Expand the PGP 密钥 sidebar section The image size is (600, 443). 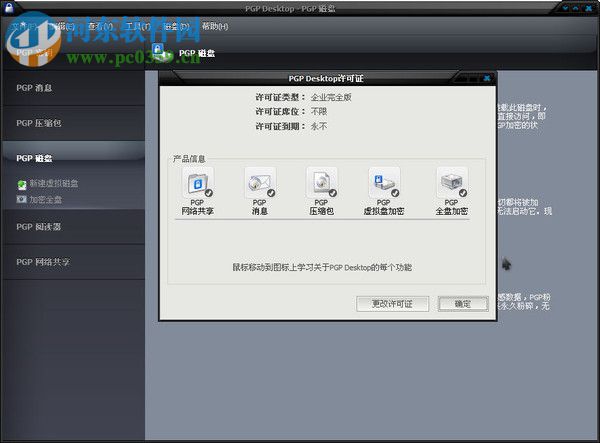(x=73, y=53)
